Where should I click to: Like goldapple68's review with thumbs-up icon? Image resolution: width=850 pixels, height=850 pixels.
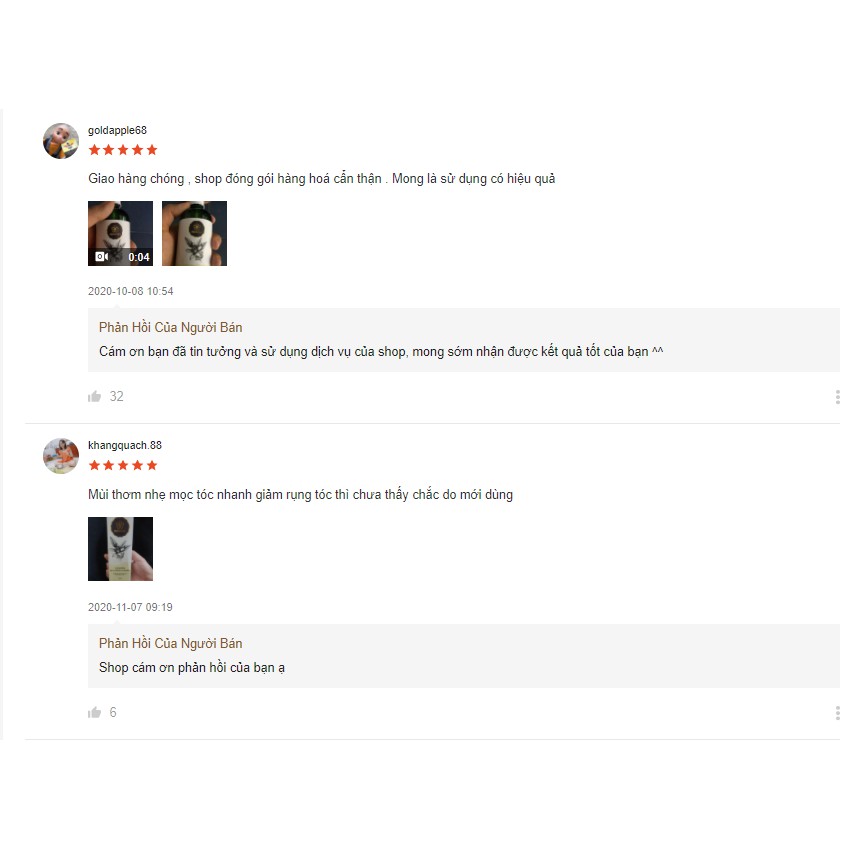click(x=95, y=397)
